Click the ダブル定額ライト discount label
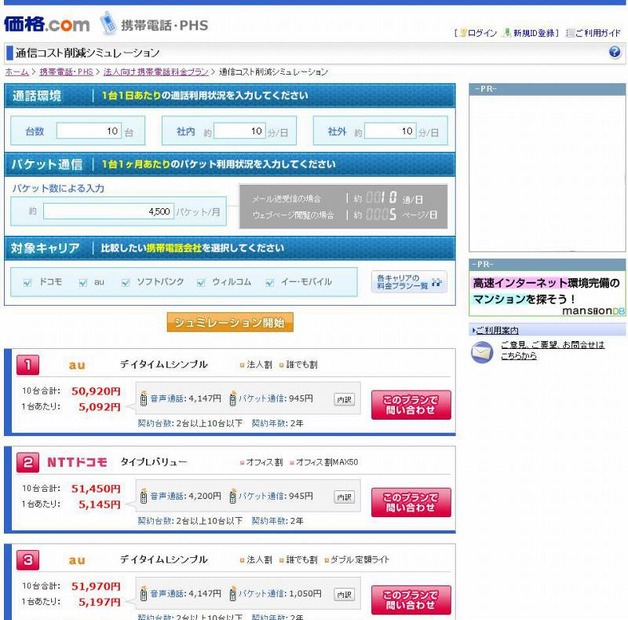 (x=359, y=560)
